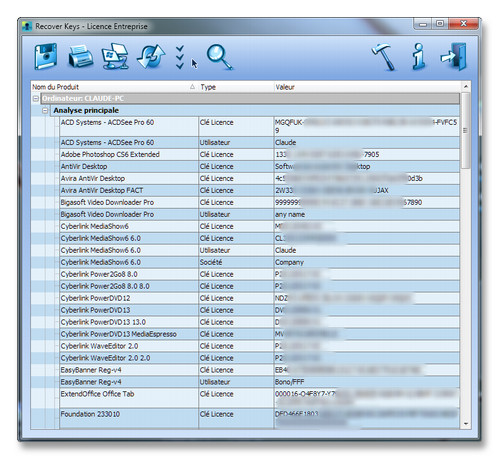Click the scrollbar up arrow

(x=466, y=87)
